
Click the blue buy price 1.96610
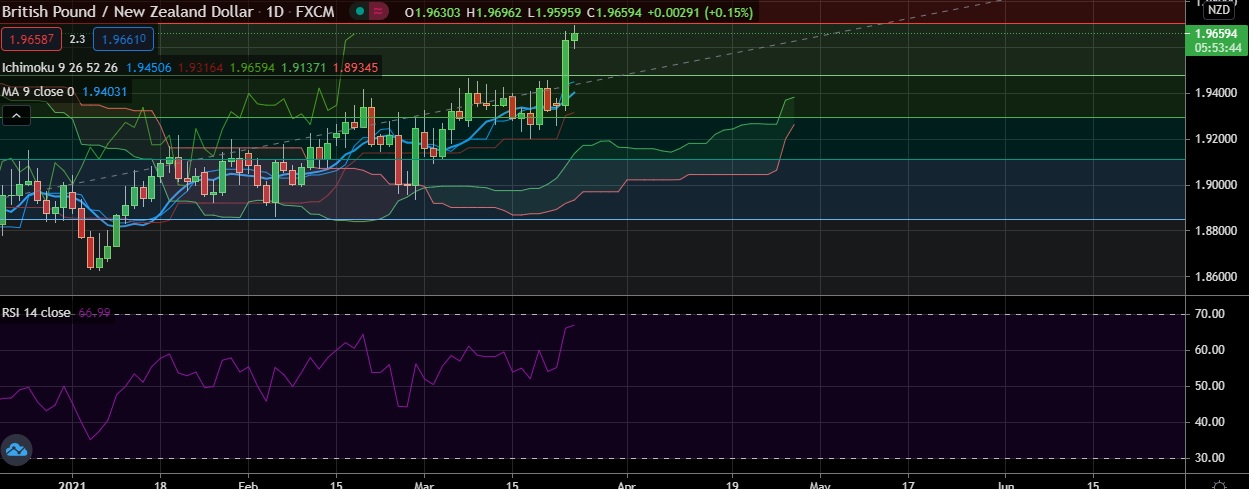(x=124, y=39)
